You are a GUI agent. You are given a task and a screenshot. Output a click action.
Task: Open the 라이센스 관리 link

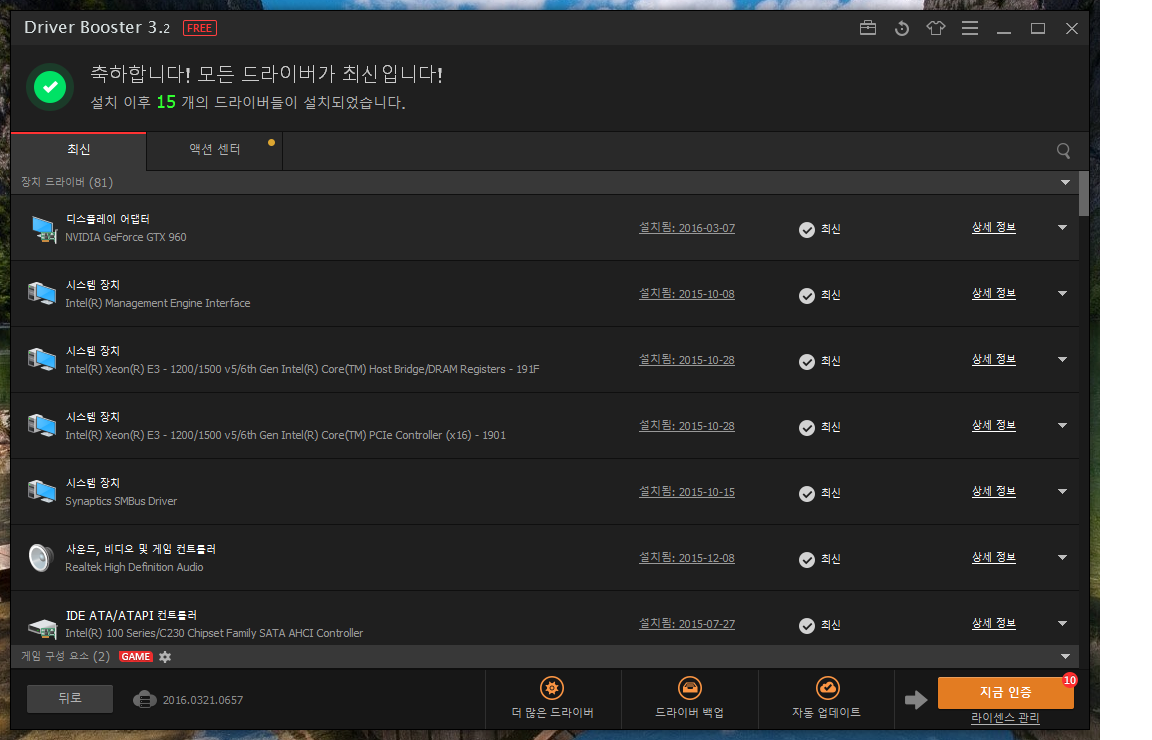click(1005, 718)
